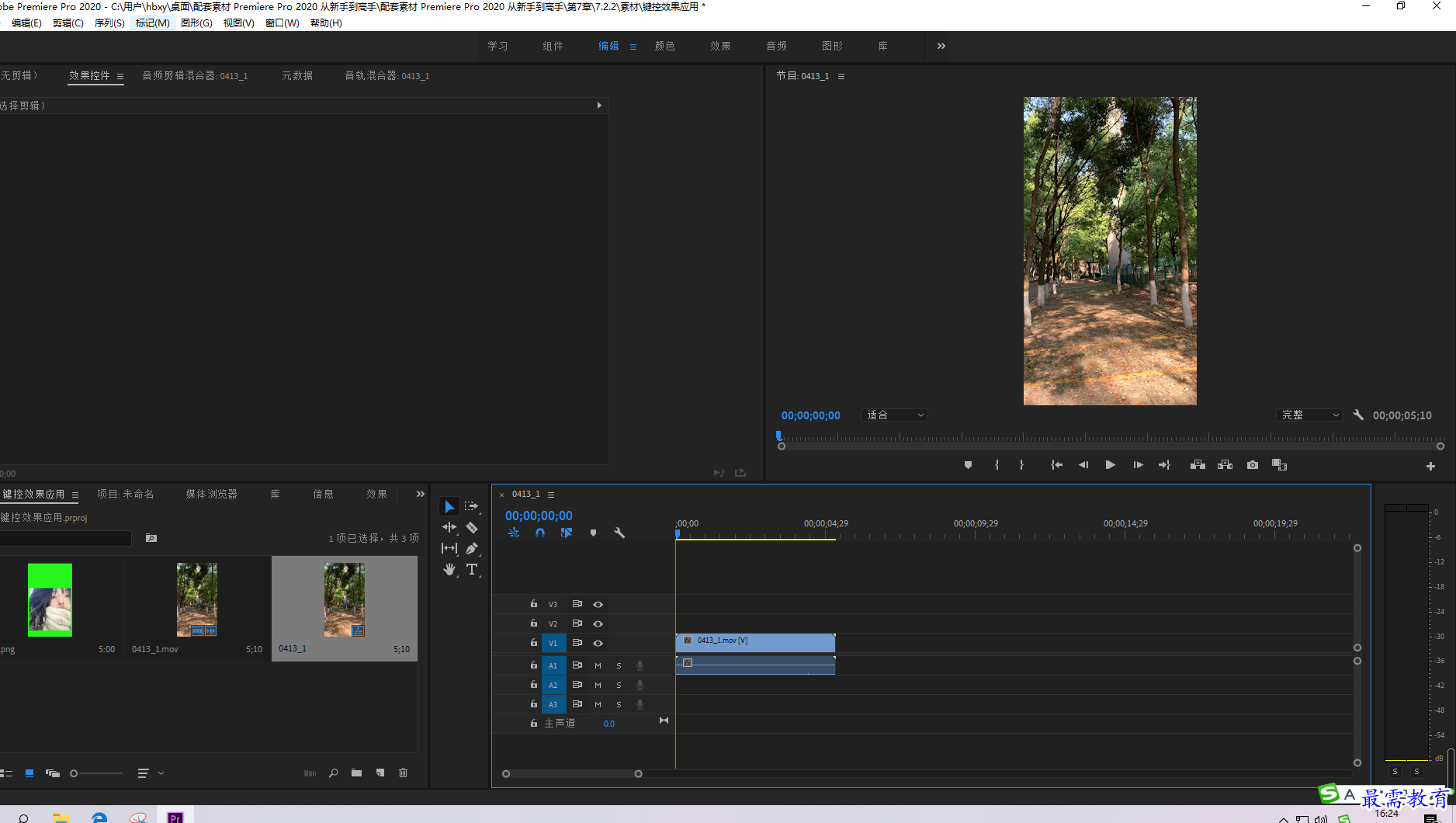Switch project panel to icon view
1456x823 pixels.
click(x=29, y=773)
